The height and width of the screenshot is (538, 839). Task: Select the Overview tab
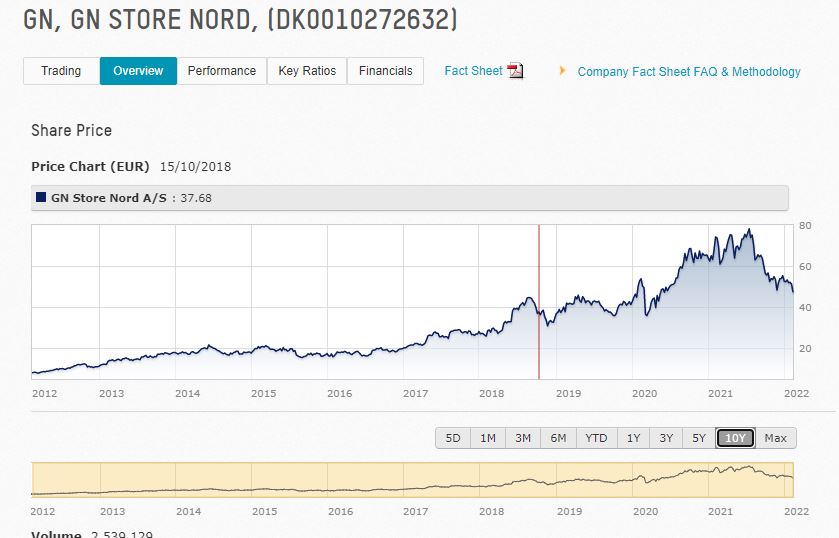(138, 71)
